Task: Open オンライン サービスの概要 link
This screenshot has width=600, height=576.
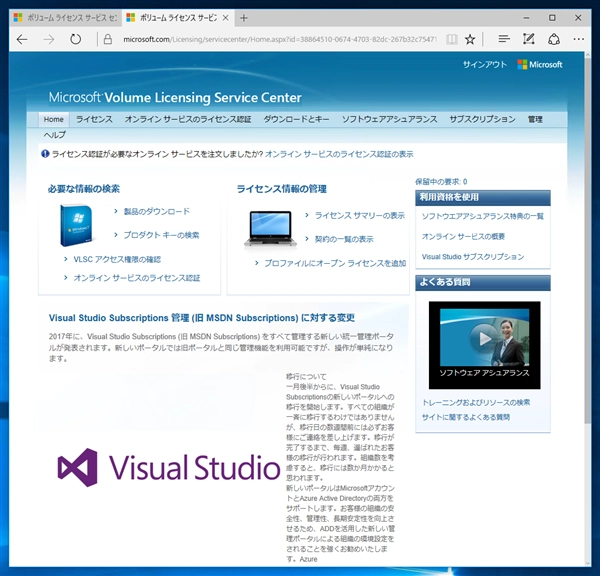Action: coord(463,237)
